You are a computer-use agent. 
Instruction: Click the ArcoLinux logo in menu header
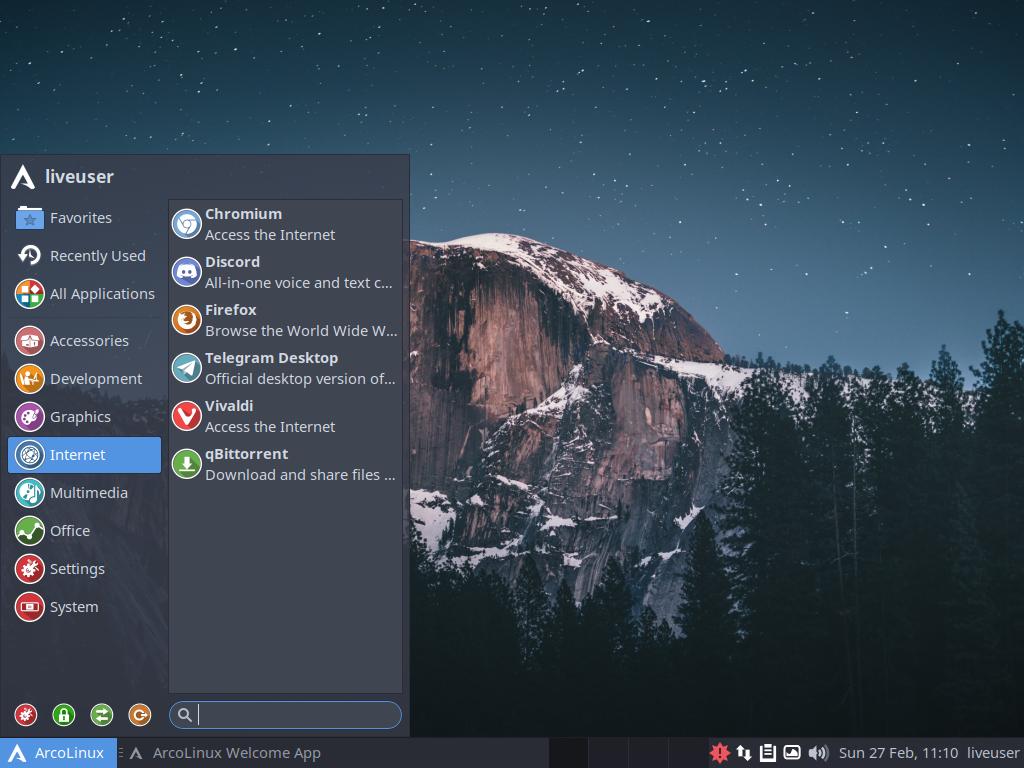tap(23, 177)
